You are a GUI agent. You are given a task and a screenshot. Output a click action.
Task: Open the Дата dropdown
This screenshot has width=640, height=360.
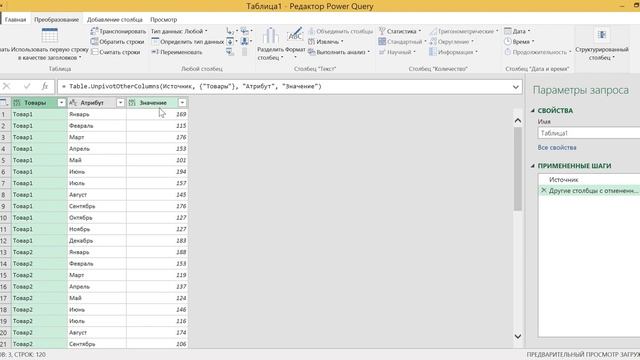click(x=517, y=31)
